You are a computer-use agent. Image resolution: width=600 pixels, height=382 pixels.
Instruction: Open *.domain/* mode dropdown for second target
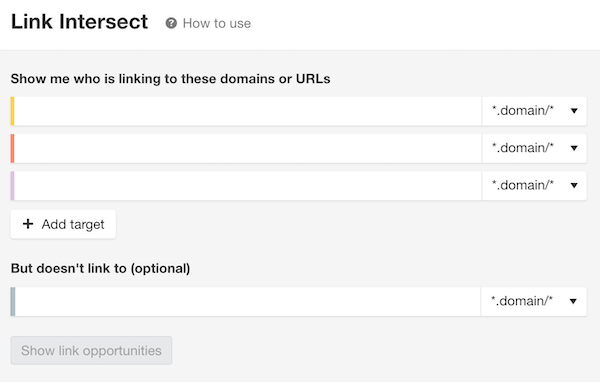click(x=534, y=149)
